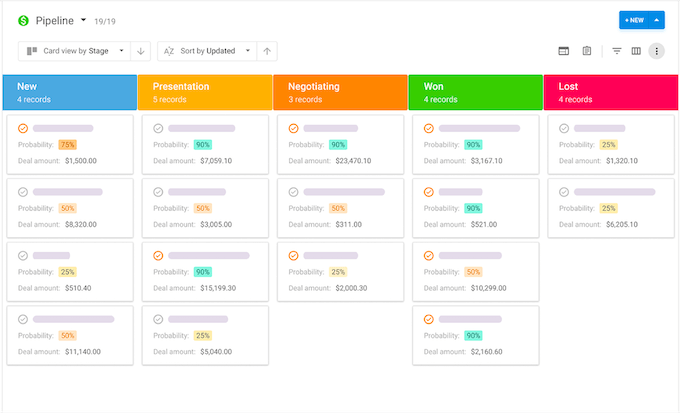Open the deal card with amount $10,299.00
The height and width of the screenshot is (413, 680).
pos(475,271)
